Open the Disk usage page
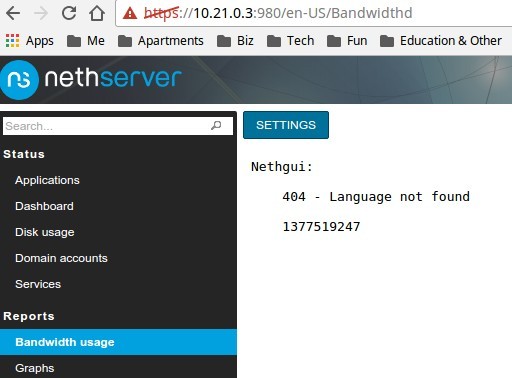This screenshot has height=378, width=512. tap(45, 232)
